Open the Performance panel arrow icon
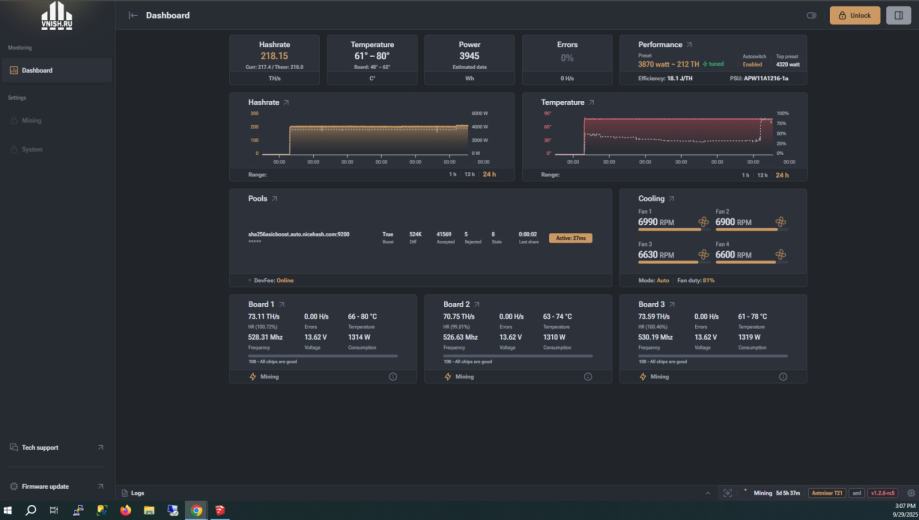Screen dimensions: 919x520 coord(689,45)
